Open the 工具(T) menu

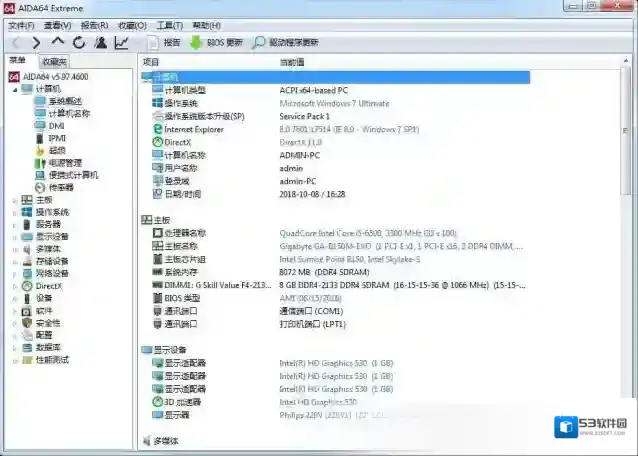pyautogui.click(x=170, y=25)
